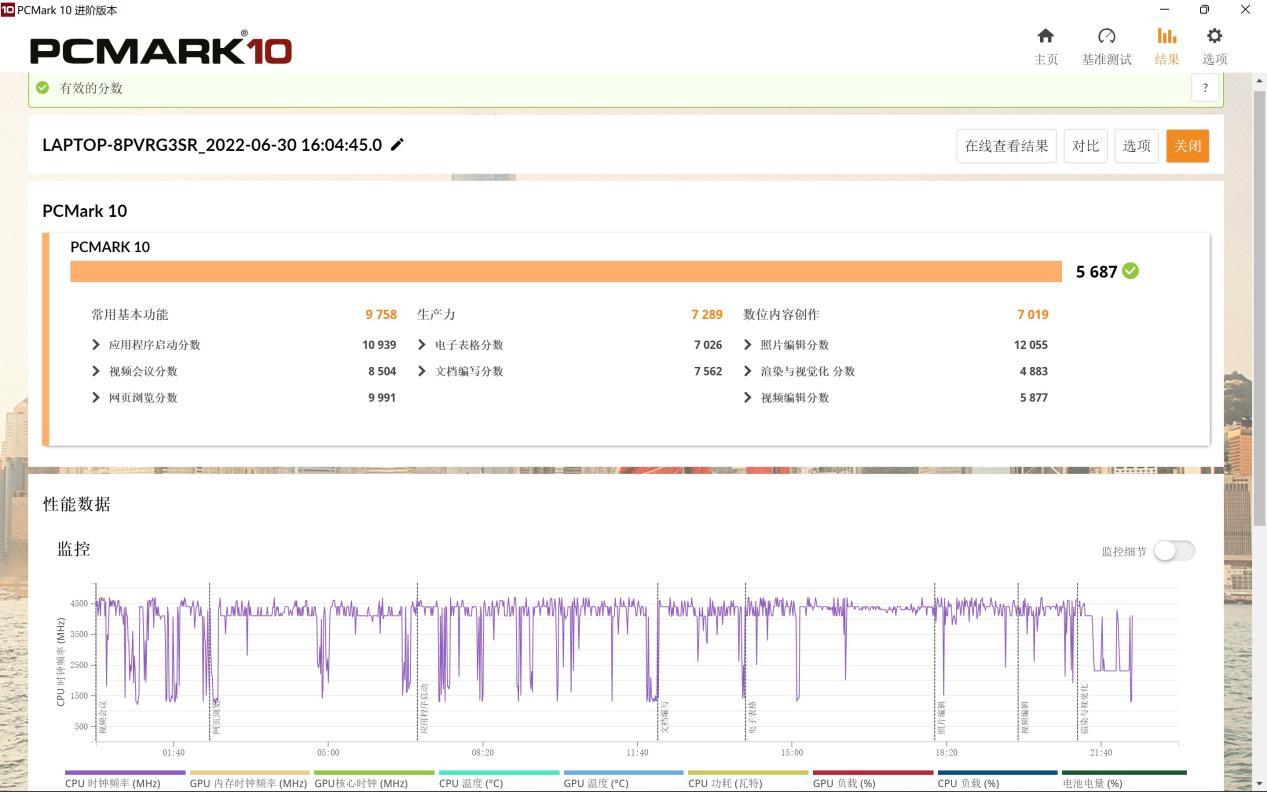The width and height of the screenshot is (1267, 792).
Task: Click the valid score green checkmark icon
Action: point(43,88)
